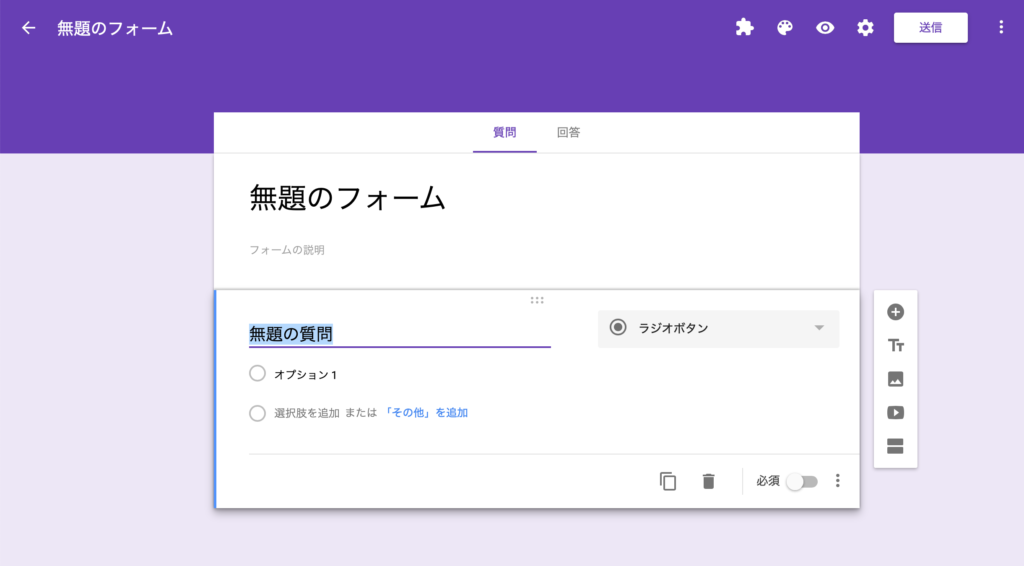1024x566 pixels.
Task: Duplicate the question with copy icon
Action: point(667,481)
